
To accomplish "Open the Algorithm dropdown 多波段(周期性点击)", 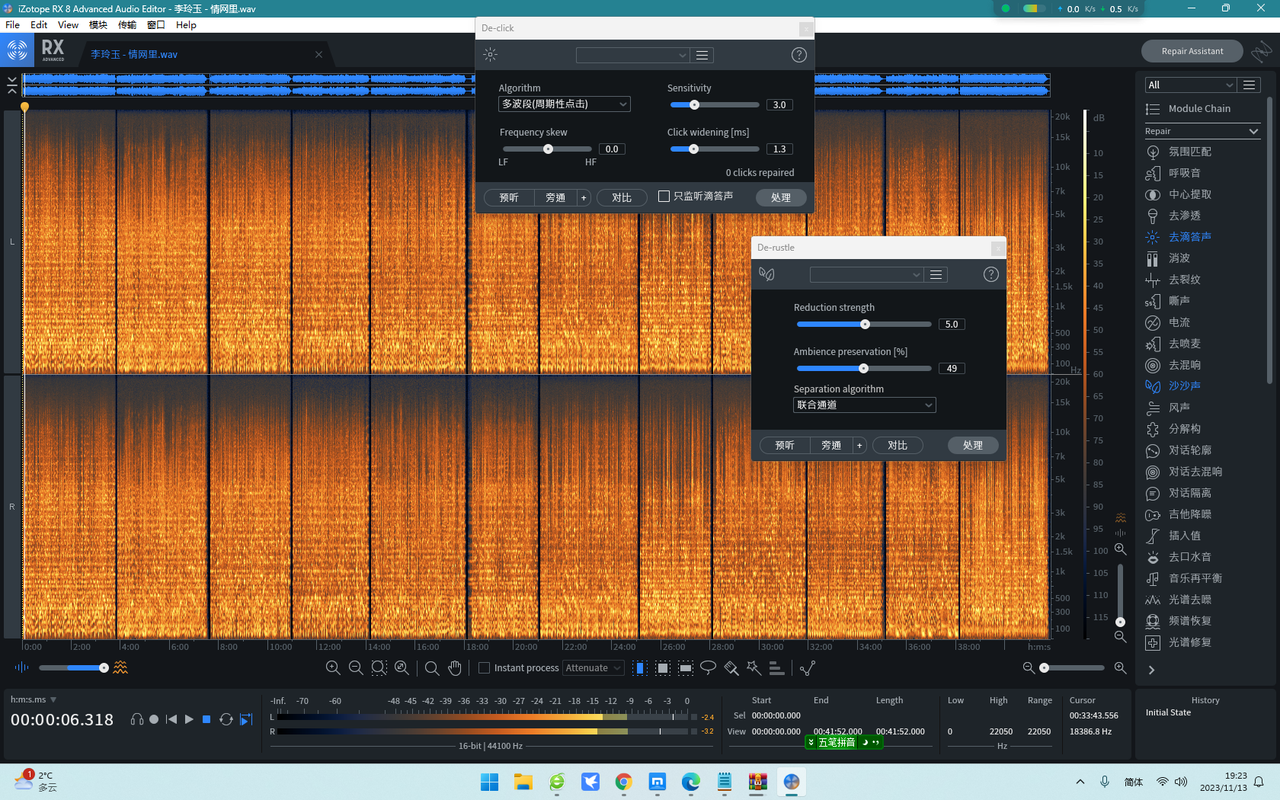I will click(564, 104).
